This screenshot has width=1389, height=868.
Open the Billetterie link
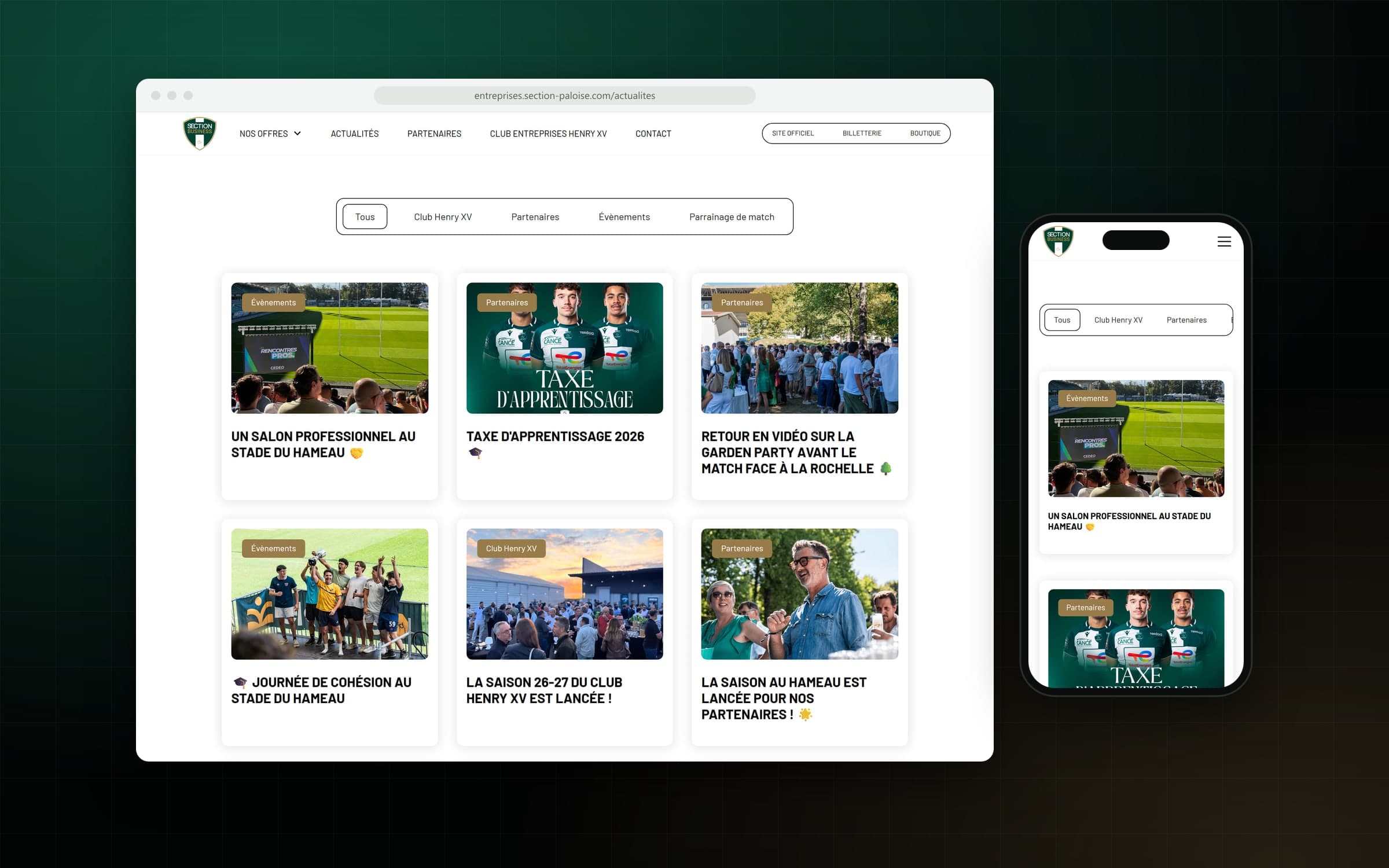pos(862,133)
